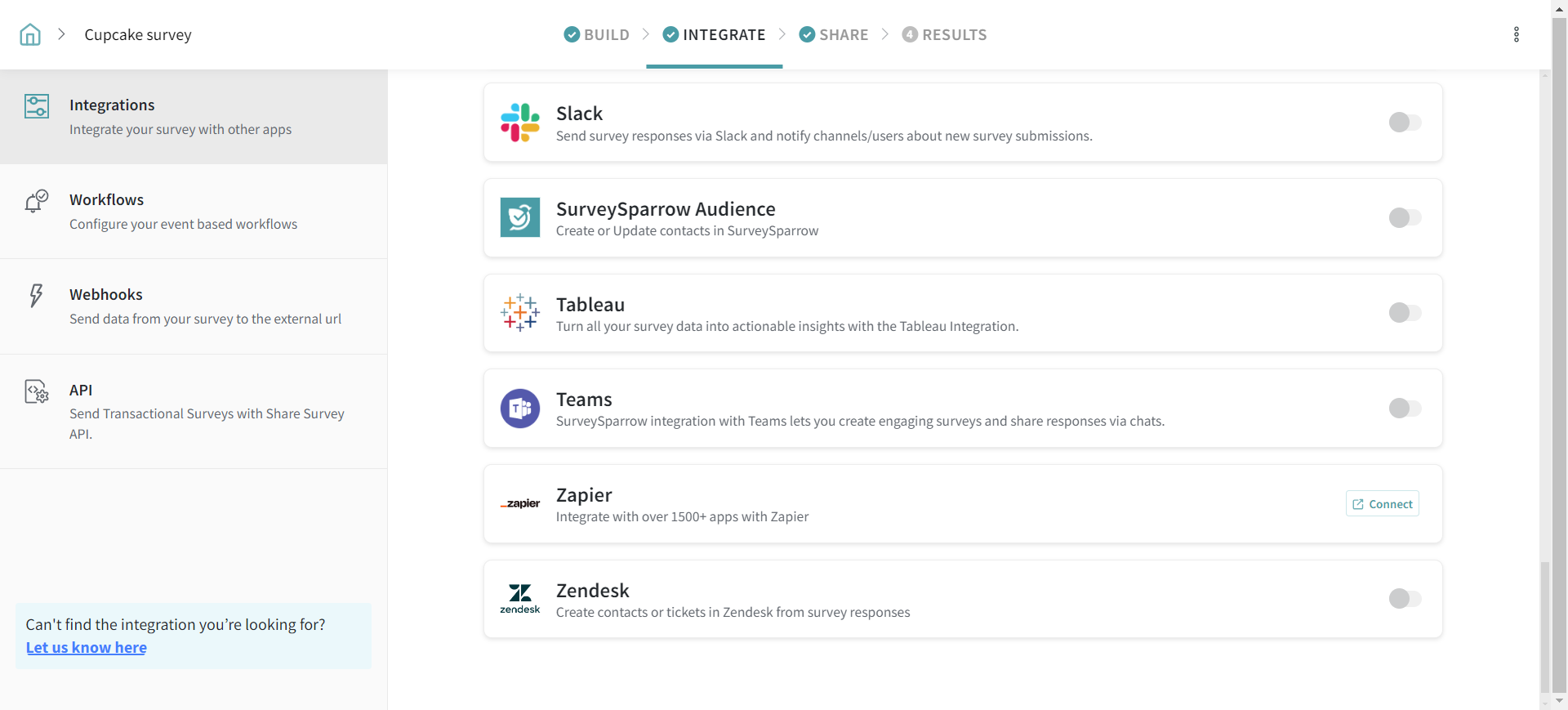Turn on the Tableau integration switch
Image resolution: width=1568 pixels, height=710 pixels.
point(1405,313)
